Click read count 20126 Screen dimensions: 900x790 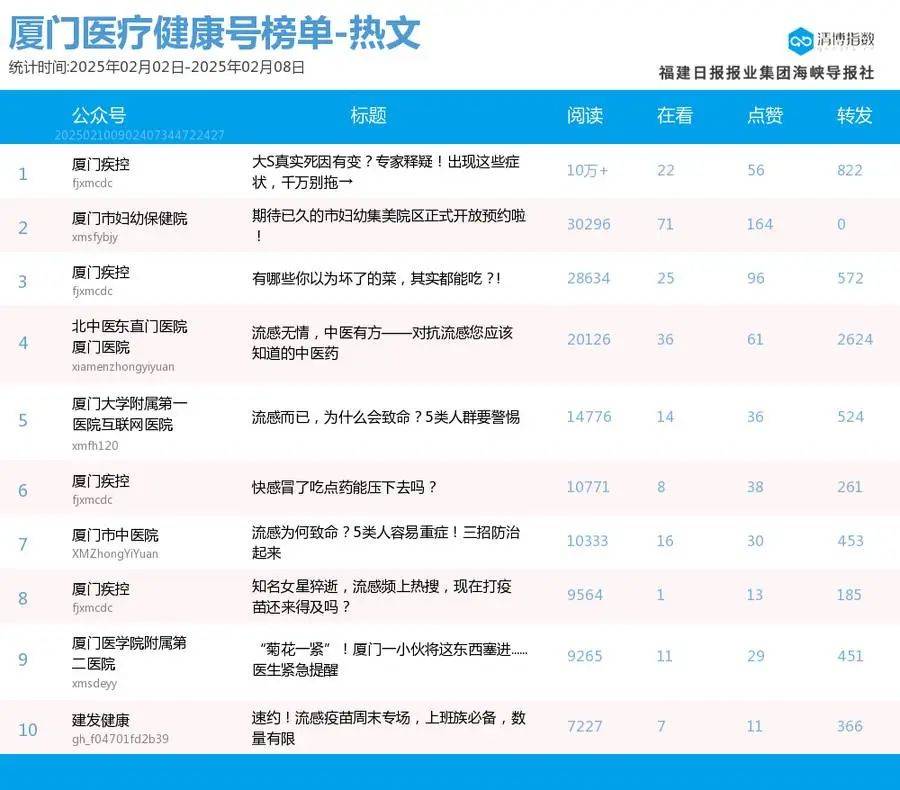point(588,339)
